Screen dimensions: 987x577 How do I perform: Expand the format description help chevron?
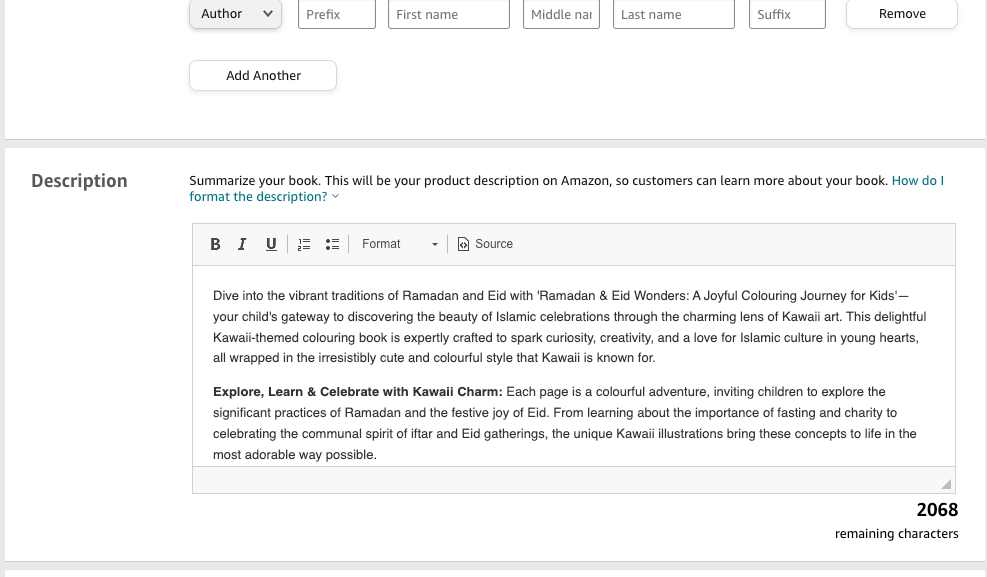pyautogui.click(x=336, y=196)
